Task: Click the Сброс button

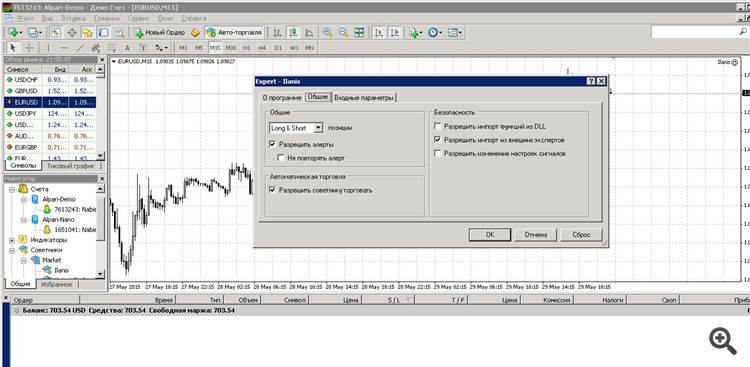Action: tap(581, 235)
